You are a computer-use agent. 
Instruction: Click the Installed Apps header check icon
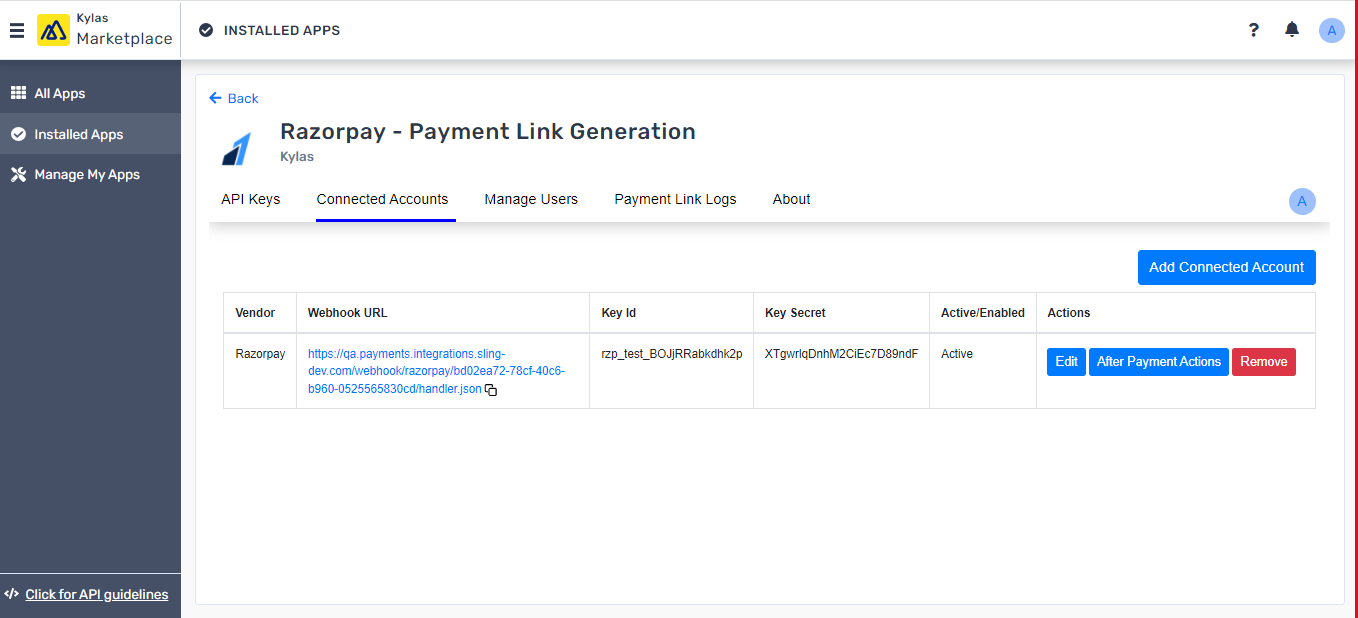[206, 30]
